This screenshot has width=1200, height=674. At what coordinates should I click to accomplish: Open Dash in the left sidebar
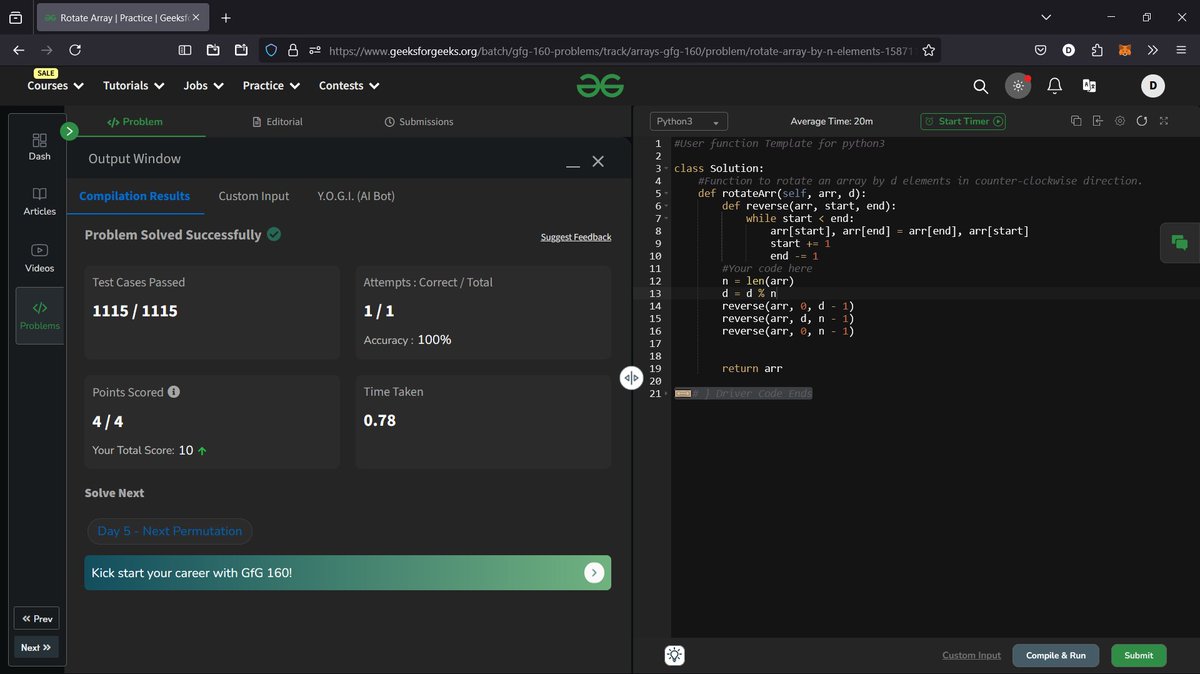(x=39, y=147)
